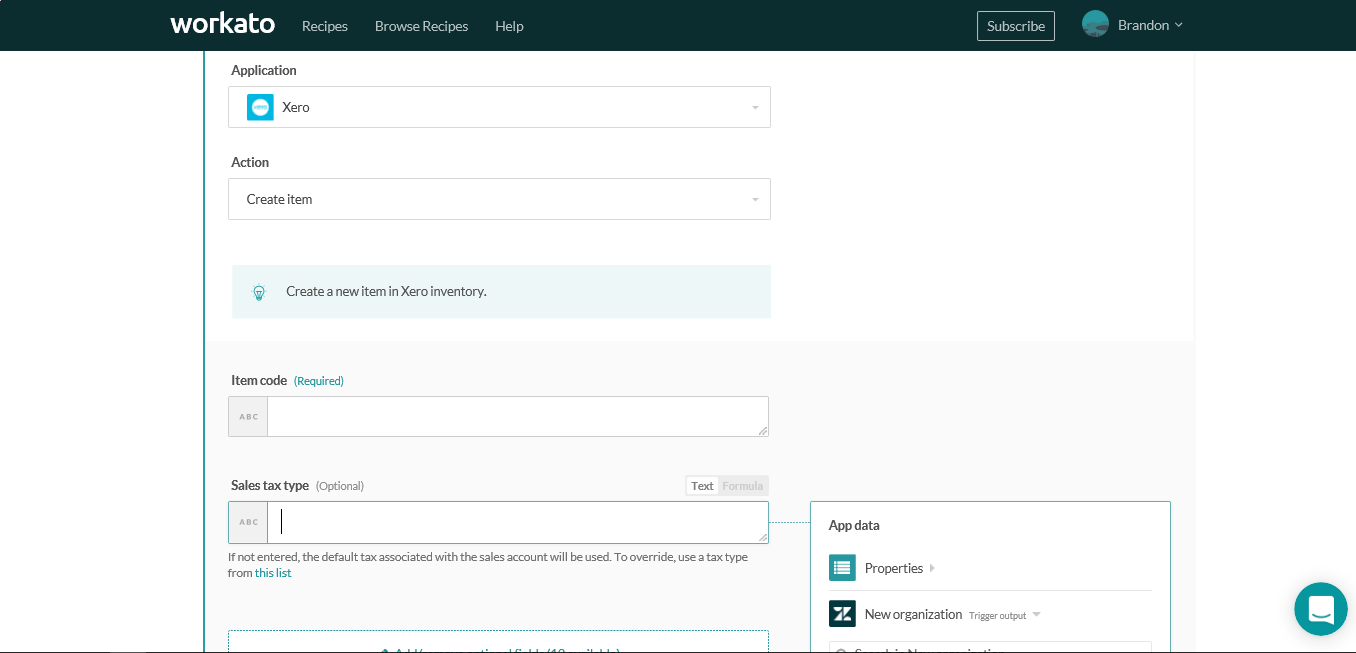The height and width of the screenshot is (653, 1356).
Task: Open Browse Recipes in the navigation bar
Action: [421, 26]
